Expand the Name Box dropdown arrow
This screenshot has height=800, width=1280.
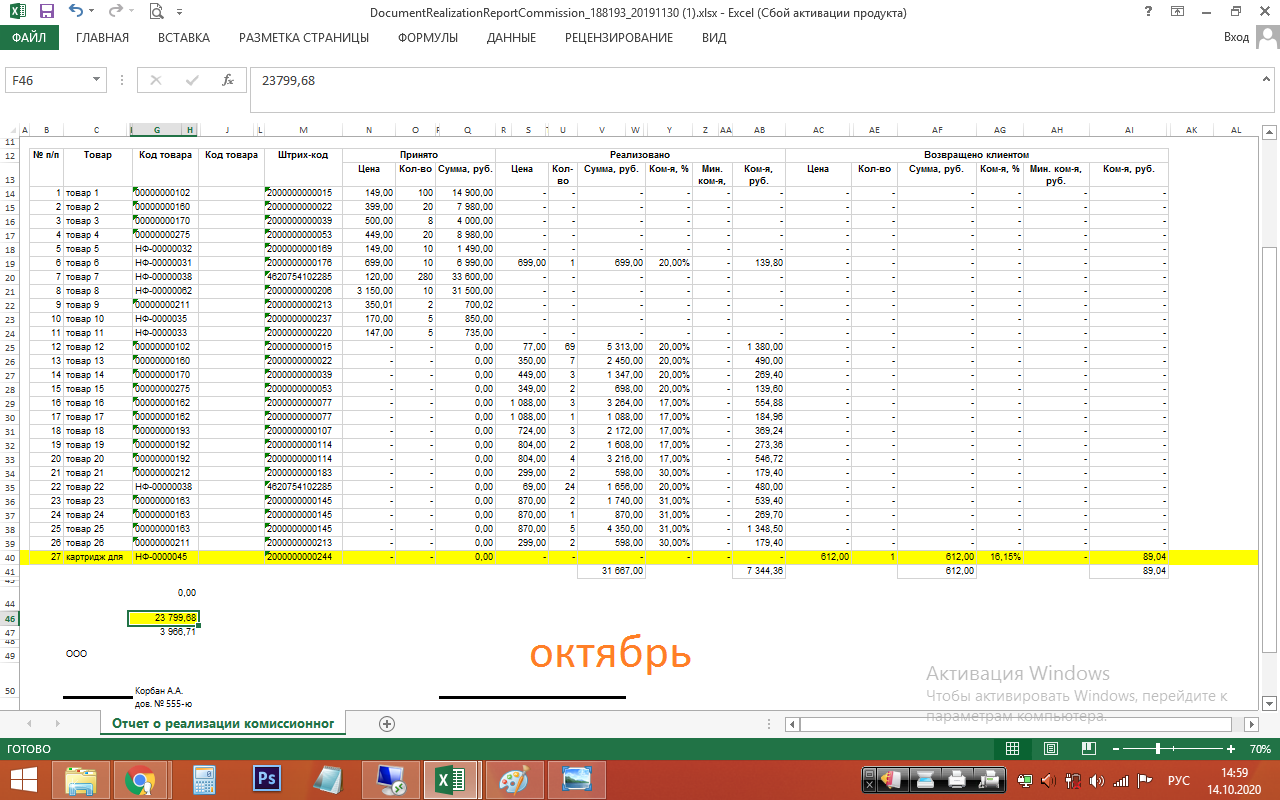point(97,80)
